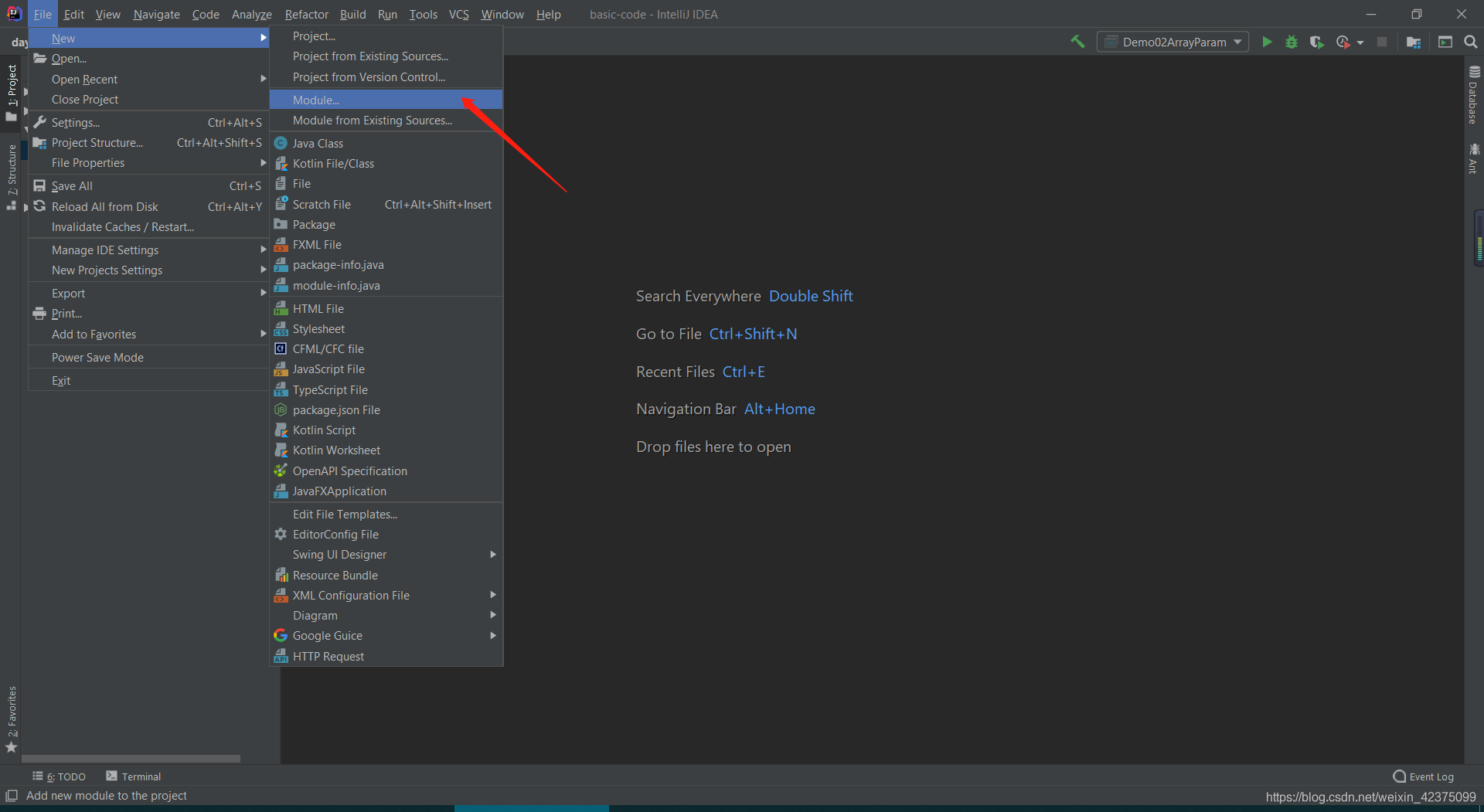
Task: Create a new Resource Bundle
Action: pyautogui.click(x=386, y=576)
